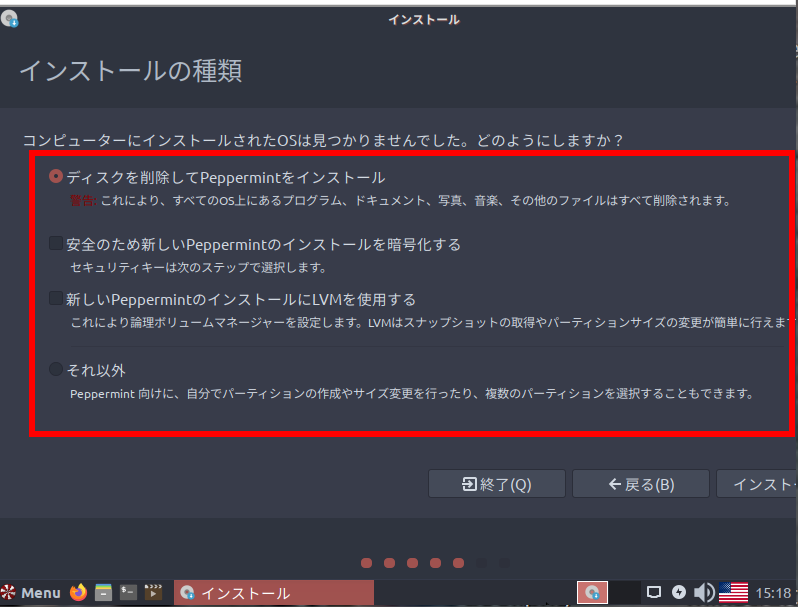The image size is (798, 607).
Task: Click the 終了(Q) quit button
Action: coord(497,484)
